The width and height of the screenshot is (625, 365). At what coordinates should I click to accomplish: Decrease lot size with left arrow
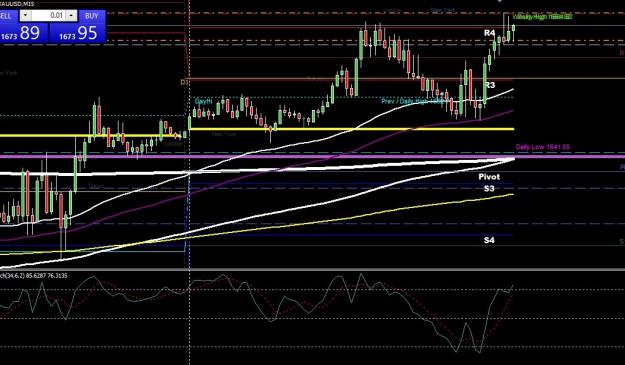pyautogui.click(x=25, y=16)
